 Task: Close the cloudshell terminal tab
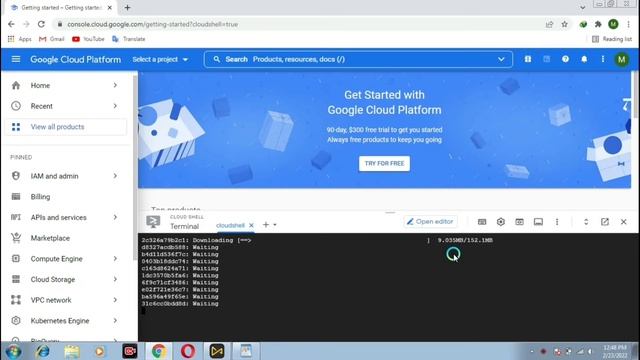(x=251, y=225)
